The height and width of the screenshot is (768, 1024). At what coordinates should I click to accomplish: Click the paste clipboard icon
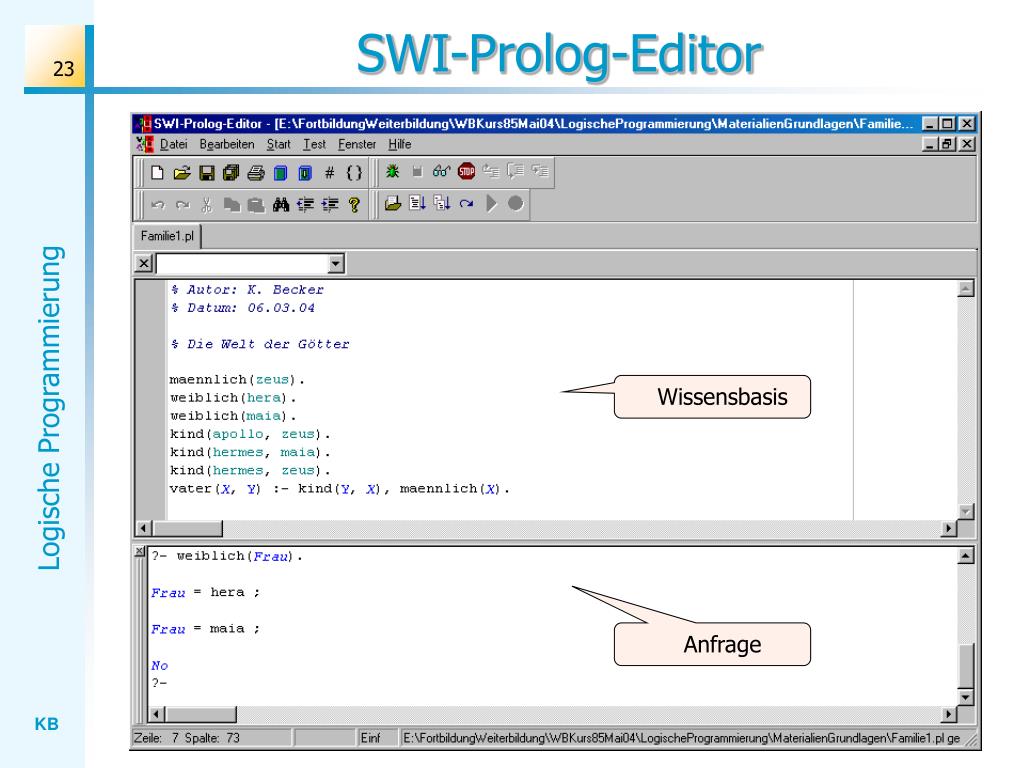pyautogui.click(x=256, y=205)
